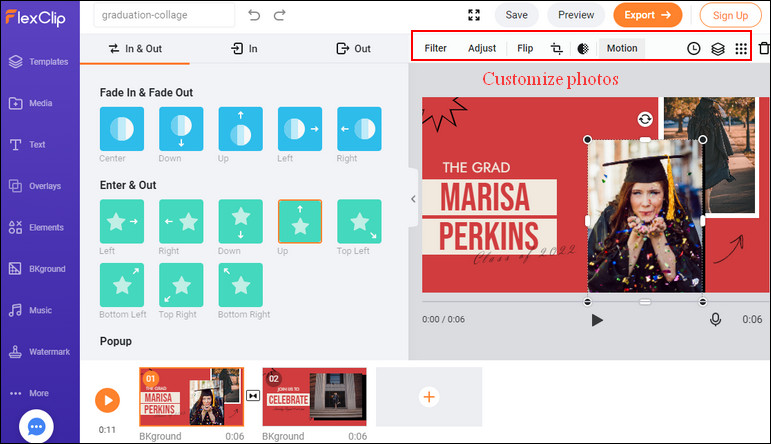The width and height of the screenshot is (771, 444).
Task: Apply Fade Center animation
Action: (x=122, y=129)
